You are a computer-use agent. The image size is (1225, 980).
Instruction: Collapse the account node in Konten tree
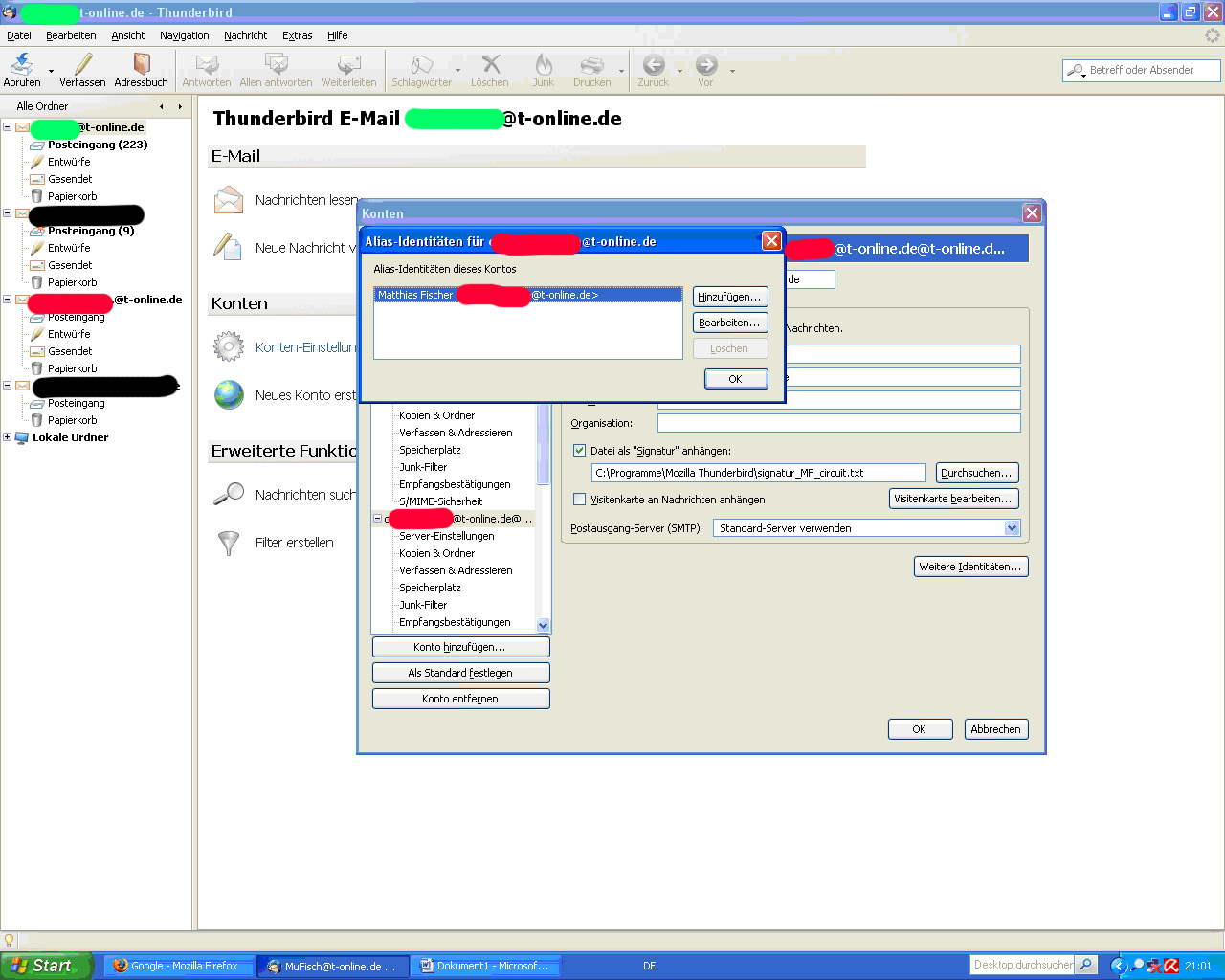point(376,519)
